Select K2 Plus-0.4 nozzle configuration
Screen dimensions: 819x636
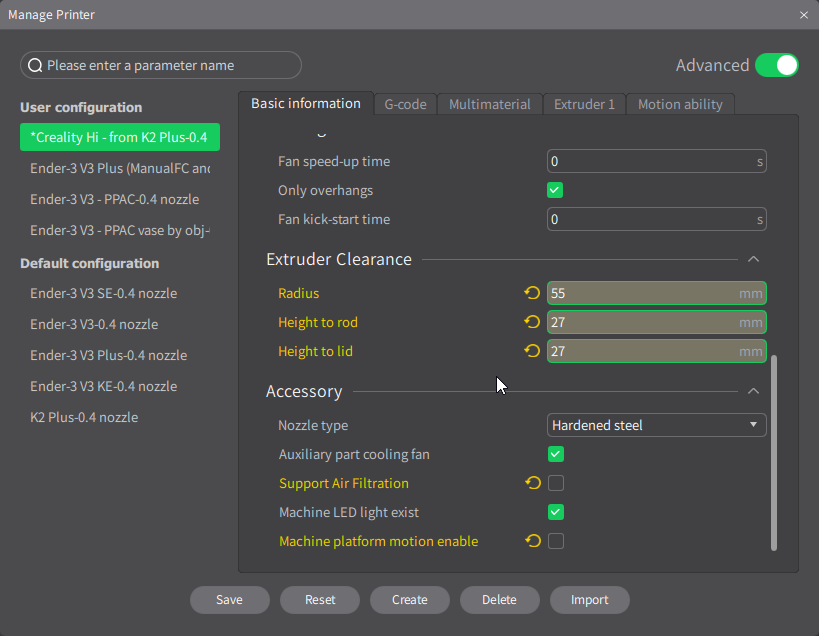coord(84,417)
